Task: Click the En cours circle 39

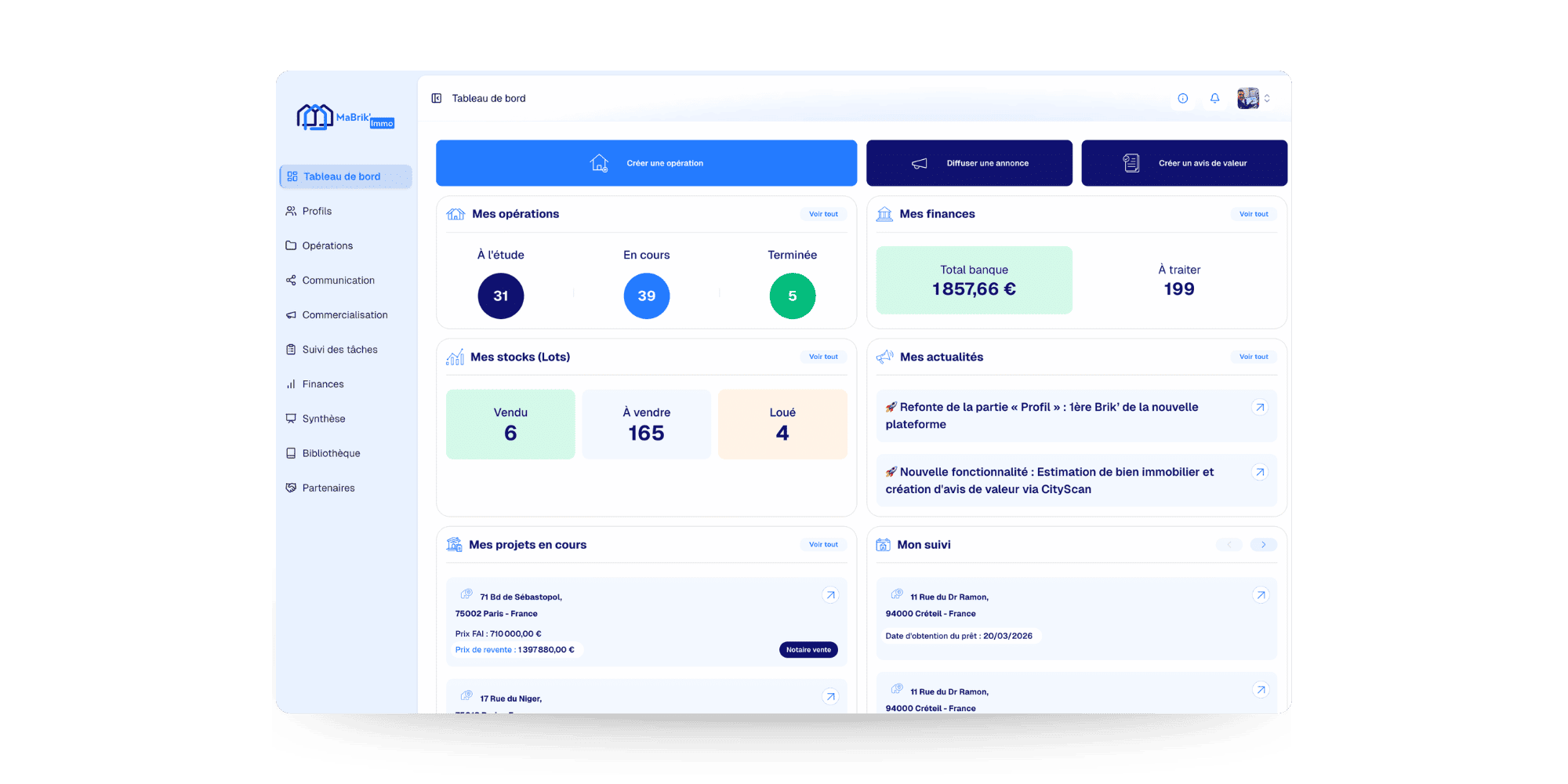Action: [647, 296]
